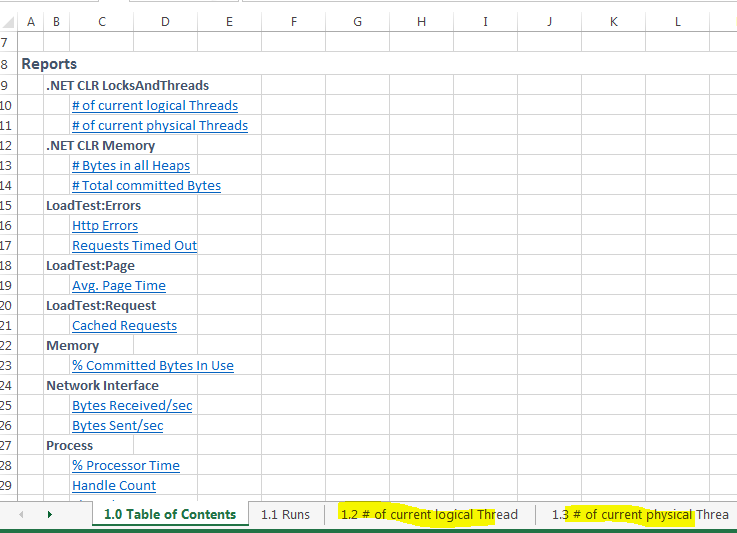
Task: Open the 'Handle Count' link
Action: pos(114,485)
